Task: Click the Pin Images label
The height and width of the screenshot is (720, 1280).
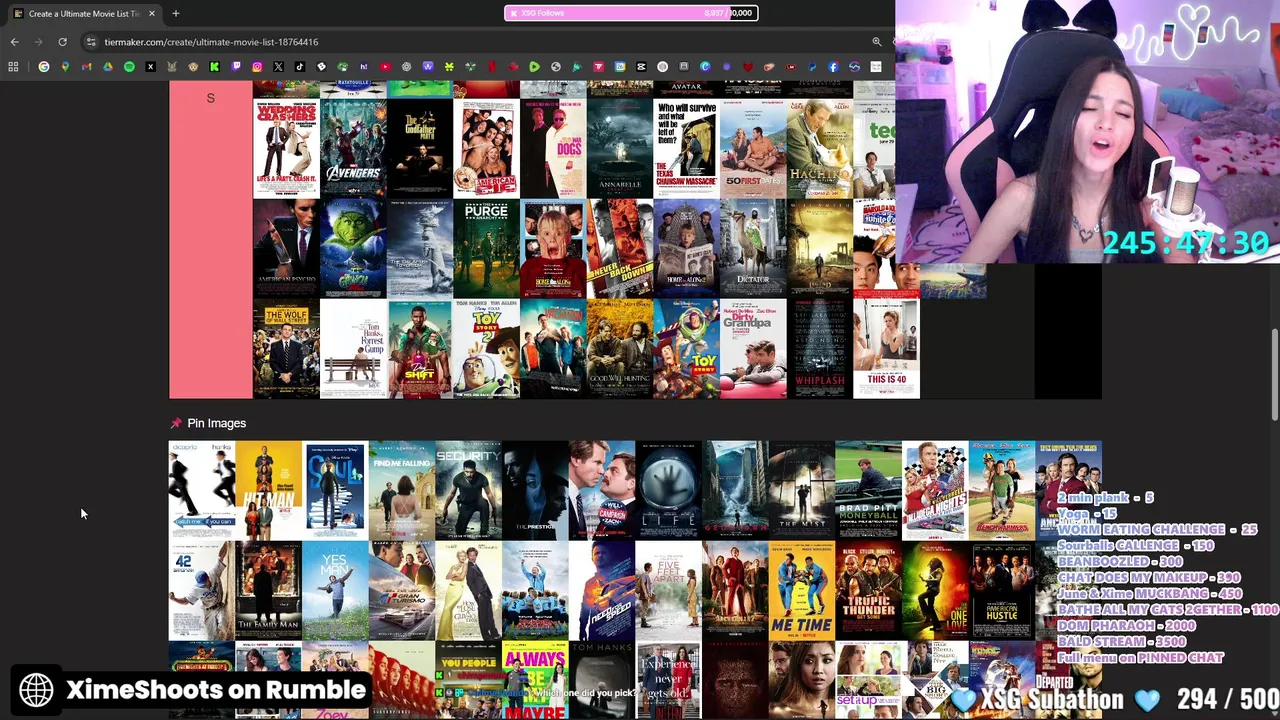Action: (x=216, y=423)
